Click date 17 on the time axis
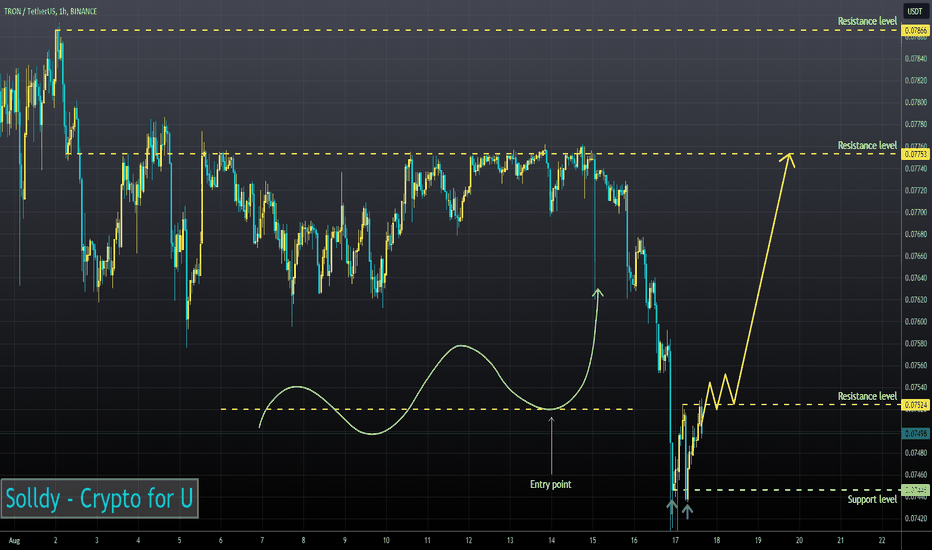The width and height of the screenshot is (932, 550). tap(675, 540)
